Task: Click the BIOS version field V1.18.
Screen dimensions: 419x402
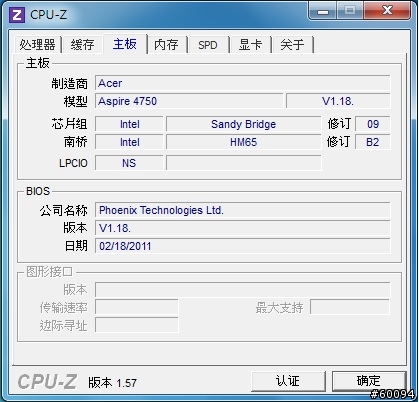Action: pos(242,228)
